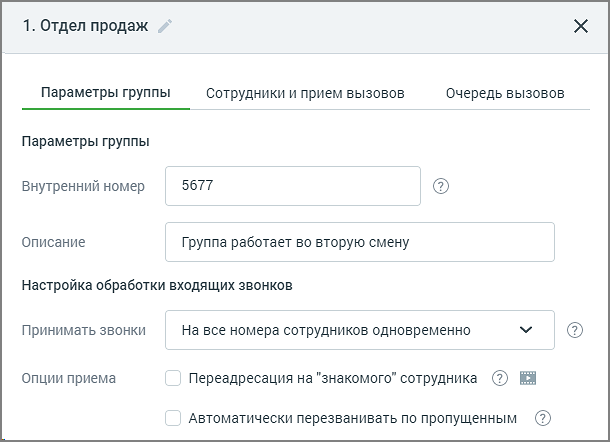Open help for Автоматически перезванивать option
Image resolution: width=610 pixels, height=442 pixels.
click(543, 418)
